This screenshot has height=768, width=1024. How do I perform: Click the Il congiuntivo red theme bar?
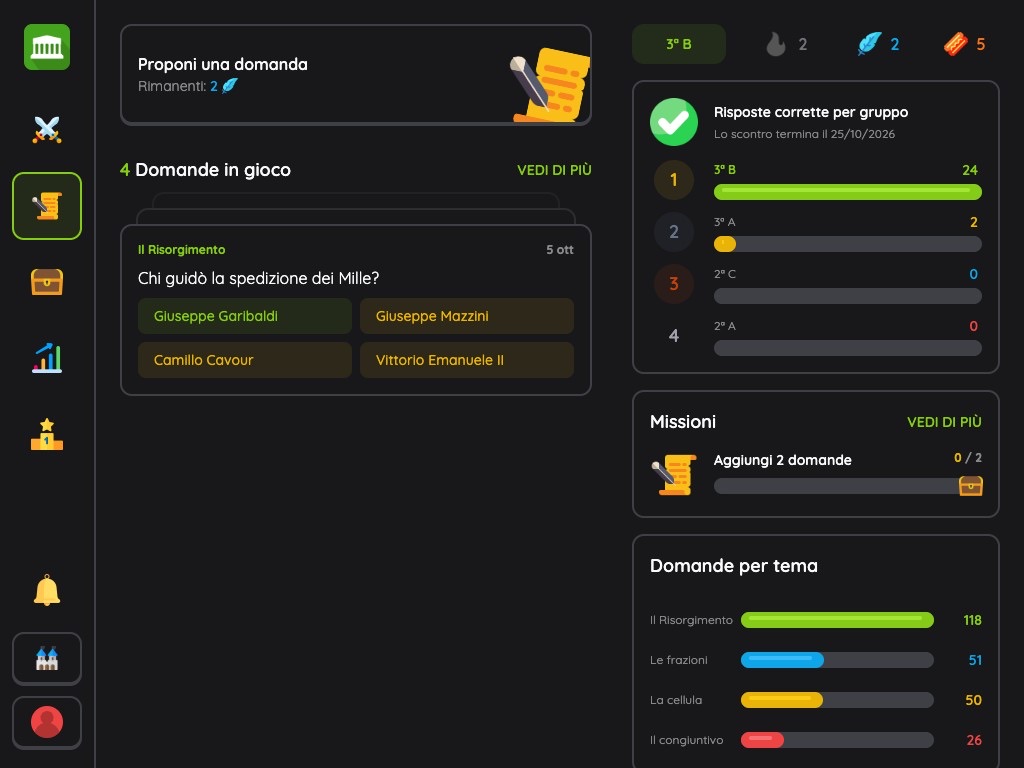[837, 740]
